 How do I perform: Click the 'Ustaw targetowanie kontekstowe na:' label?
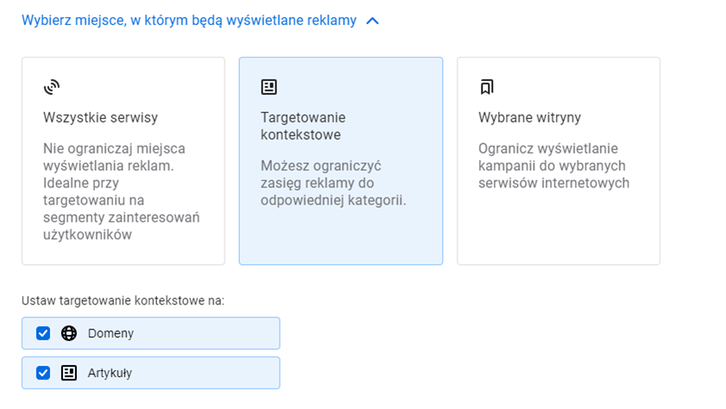[x=124, y=299]
